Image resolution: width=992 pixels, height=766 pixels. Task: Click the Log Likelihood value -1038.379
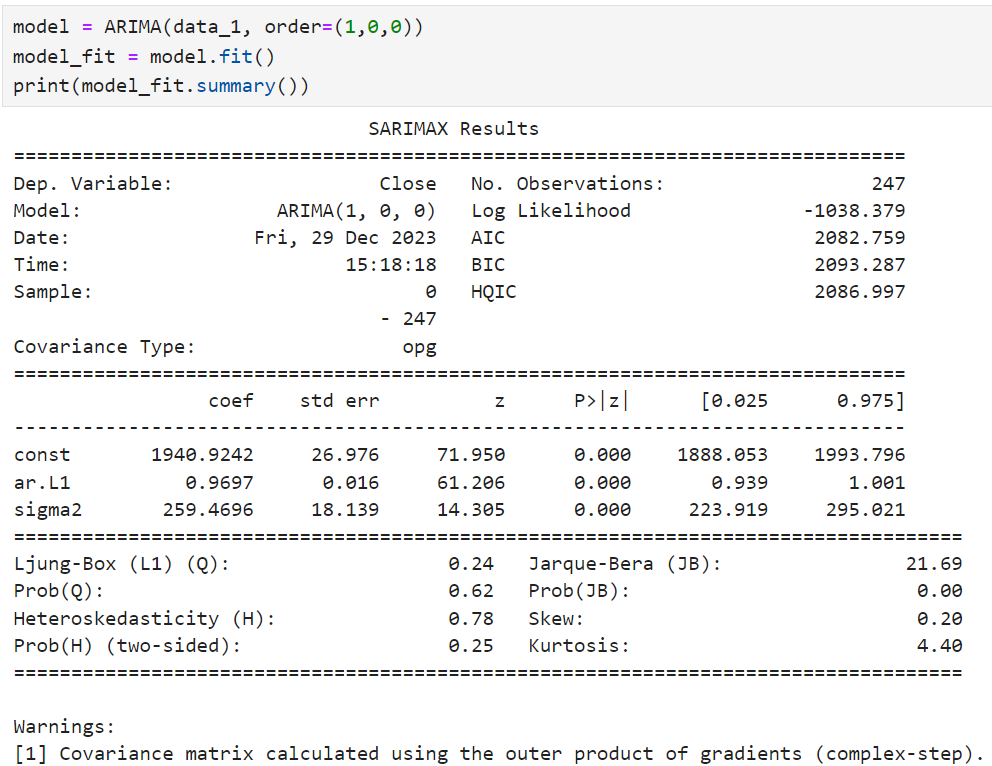click(854, 211)
